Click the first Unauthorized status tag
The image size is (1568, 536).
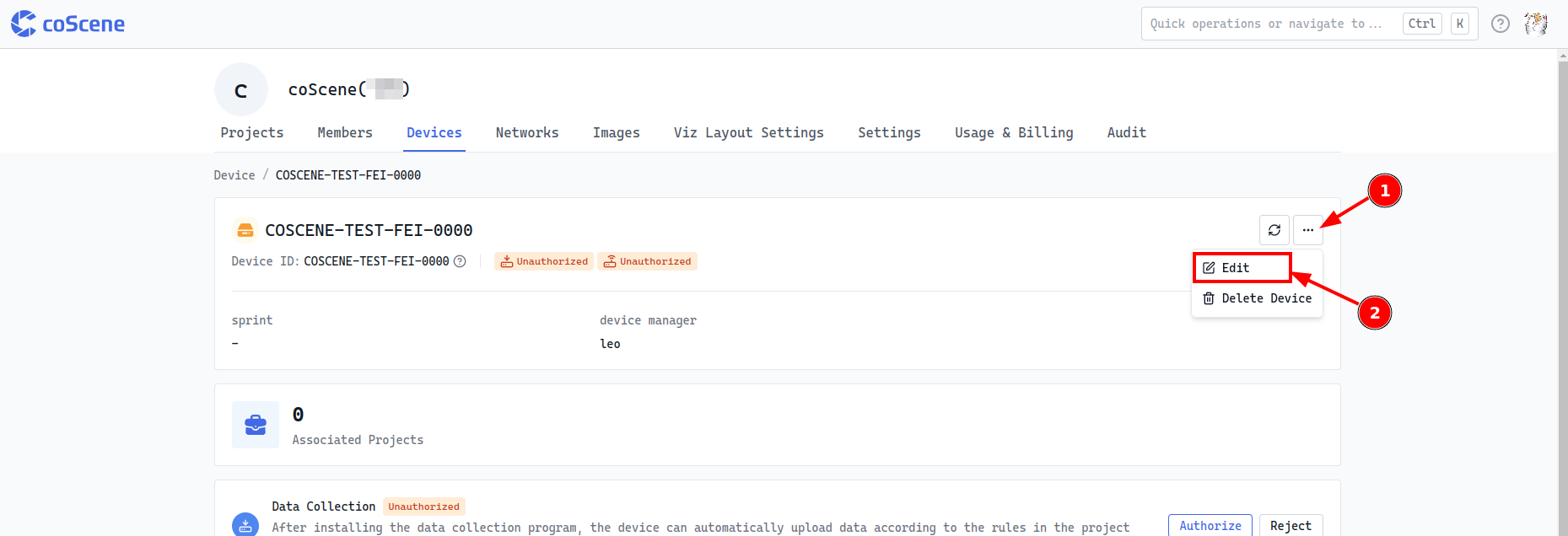point(544,261)
